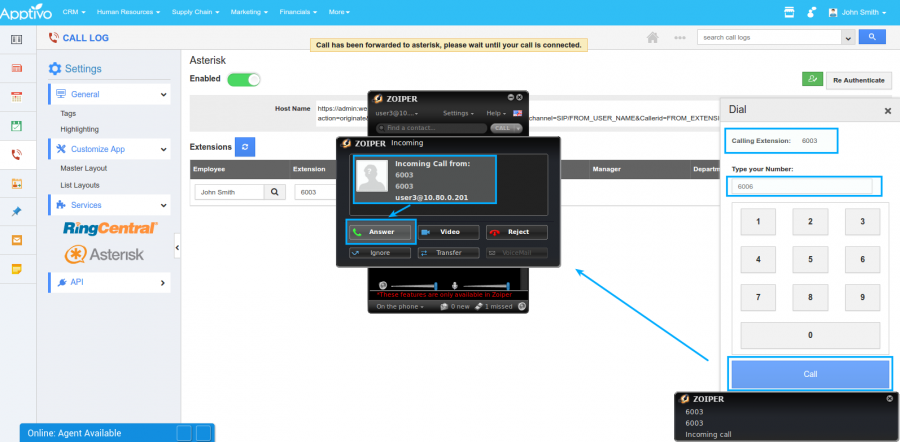Open the red phone call log sidebar icon
This screenshot has width=900, height=442.
[x=17, y=154]
